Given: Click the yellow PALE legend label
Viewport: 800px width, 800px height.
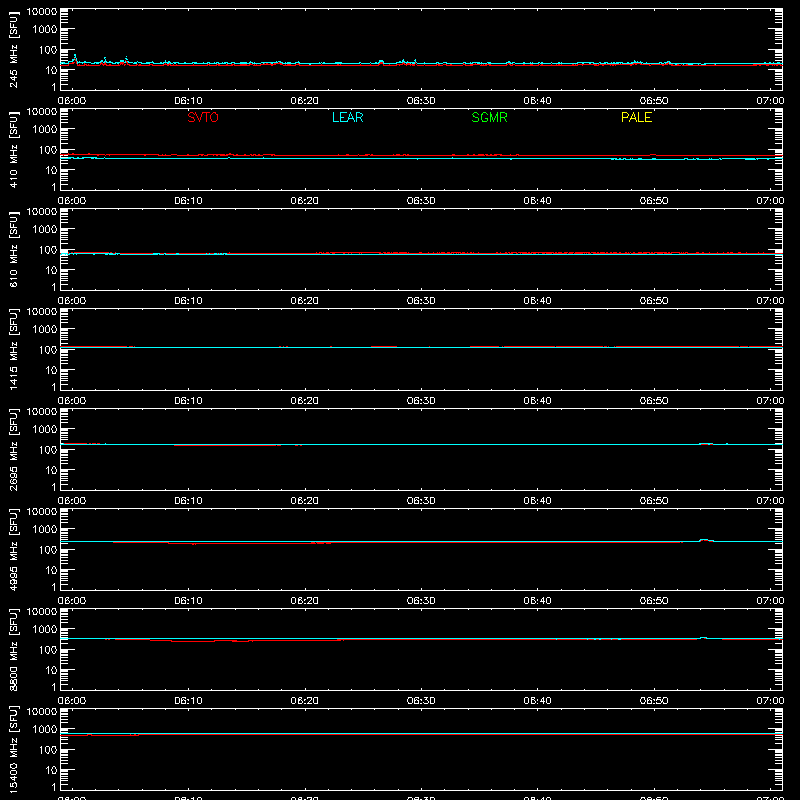Looking at the screenshot, I should point(636,117).
